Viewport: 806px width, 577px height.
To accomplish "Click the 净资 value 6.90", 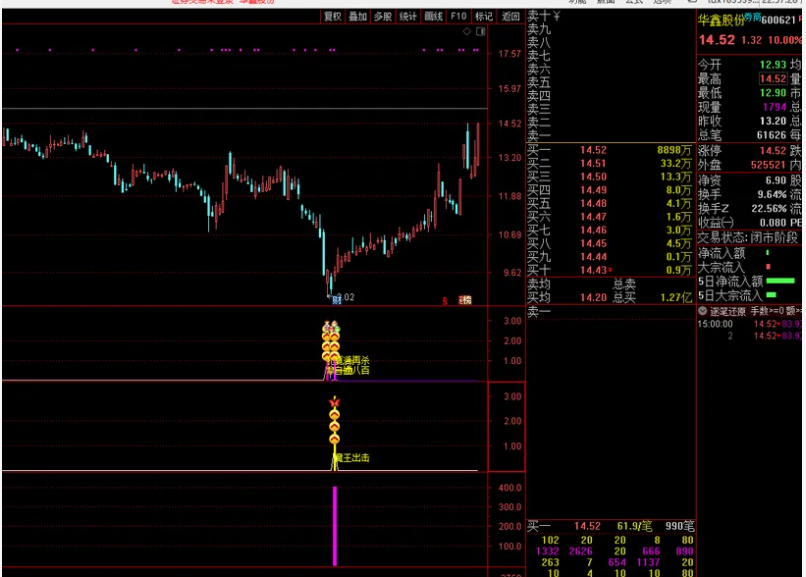I will pos(776,180).
